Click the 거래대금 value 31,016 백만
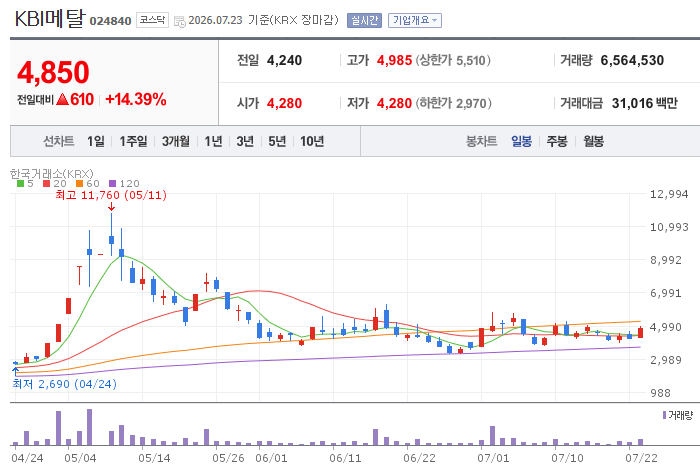The image size is (700, 475). point(645,104)
